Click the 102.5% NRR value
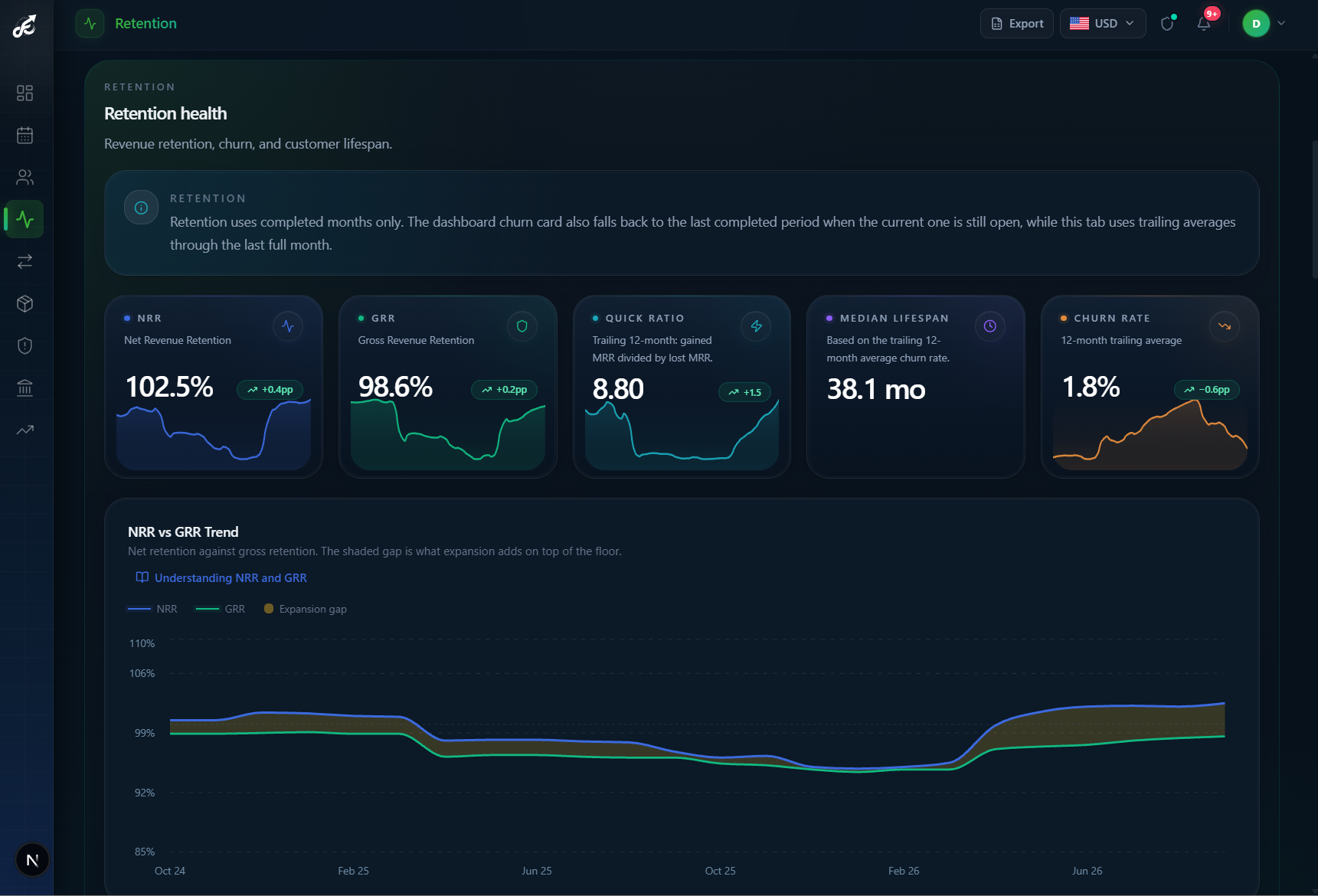Viewport: 1318px width, 896px height. 169,387
